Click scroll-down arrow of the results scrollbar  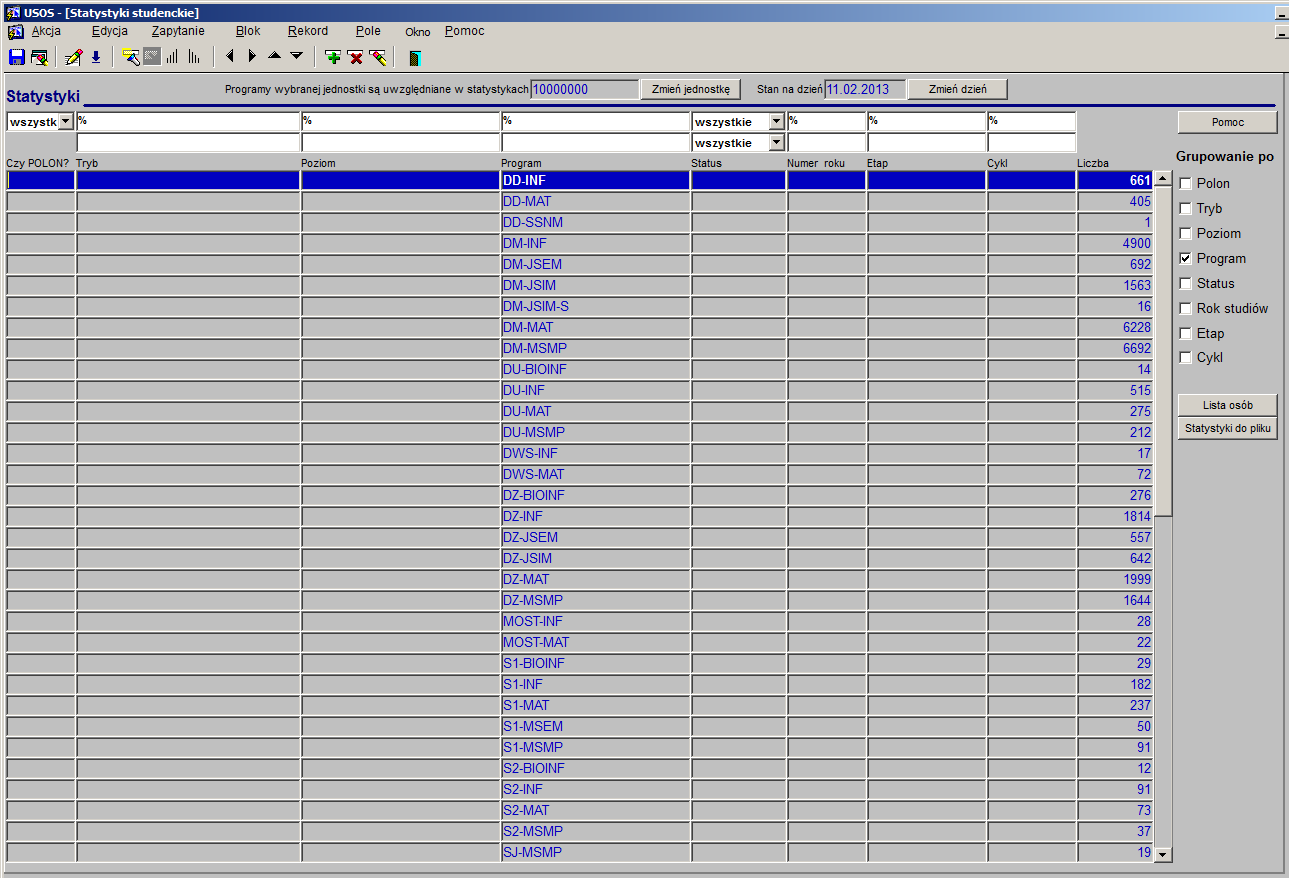pyautogui.click(x=1163, y=854)
